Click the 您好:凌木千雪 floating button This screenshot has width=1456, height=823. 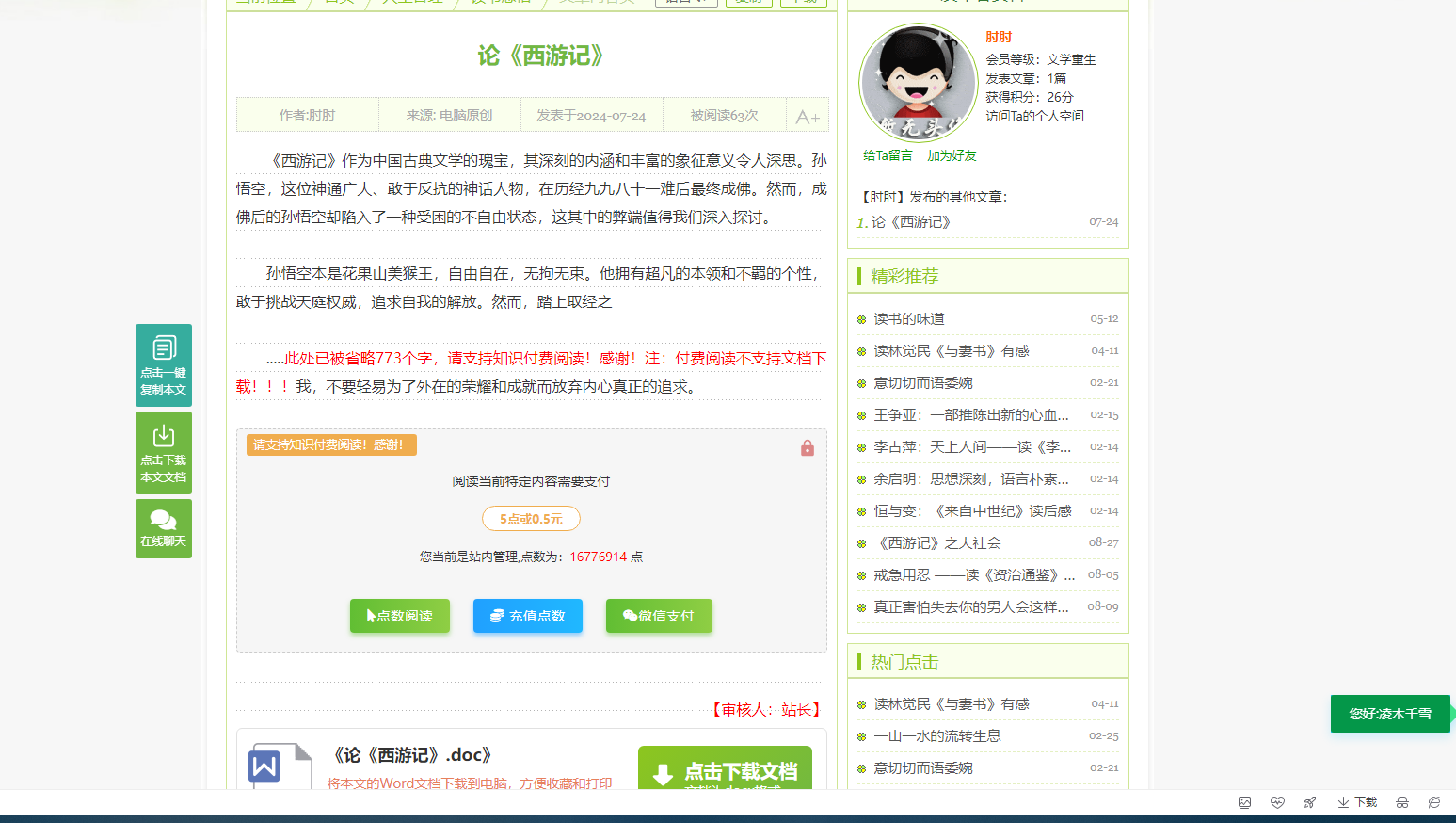1390,714
